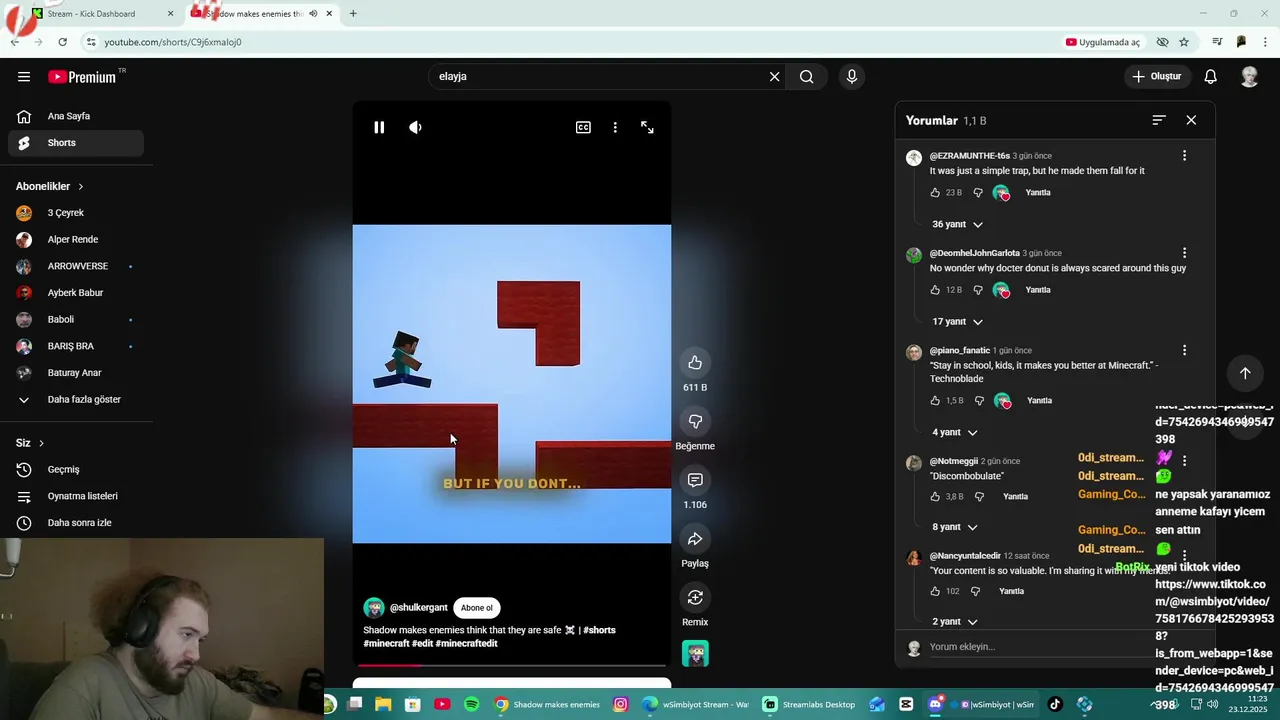Sort comments using the sort icon
Image resolution: width=1280 pixels, height=720 pixels.
pos(1159,120)
